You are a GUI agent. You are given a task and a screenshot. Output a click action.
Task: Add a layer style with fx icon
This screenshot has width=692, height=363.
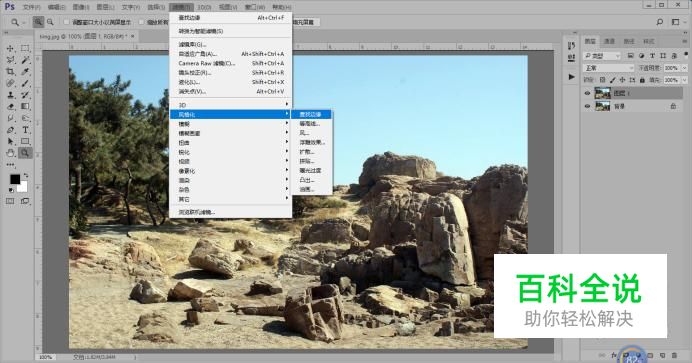614,355
